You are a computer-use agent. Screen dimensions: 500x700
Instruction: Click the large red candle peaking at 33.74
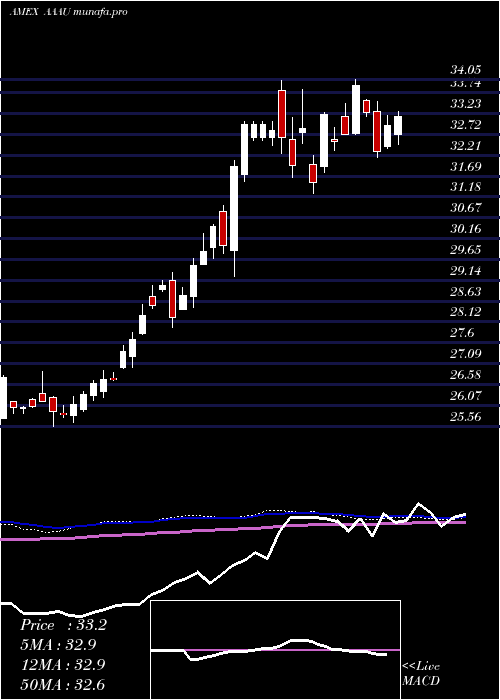(282, 114)
